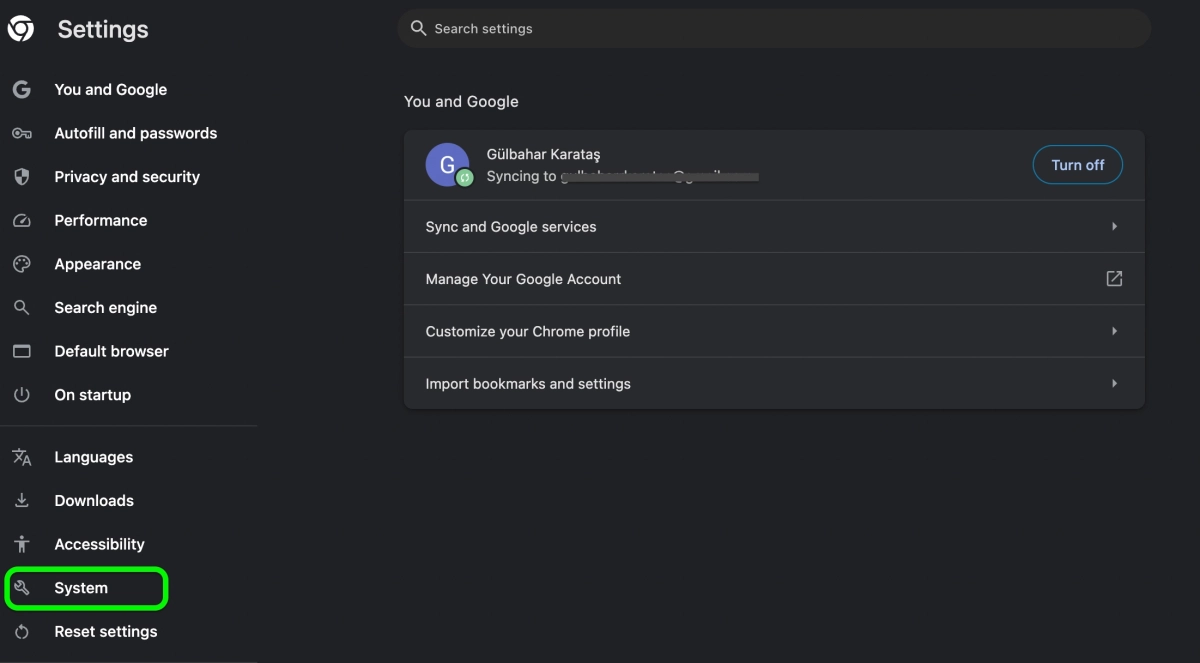1200x663 pixels.
Task: Click the On startup power icon
Action: (x=21, y=394)
